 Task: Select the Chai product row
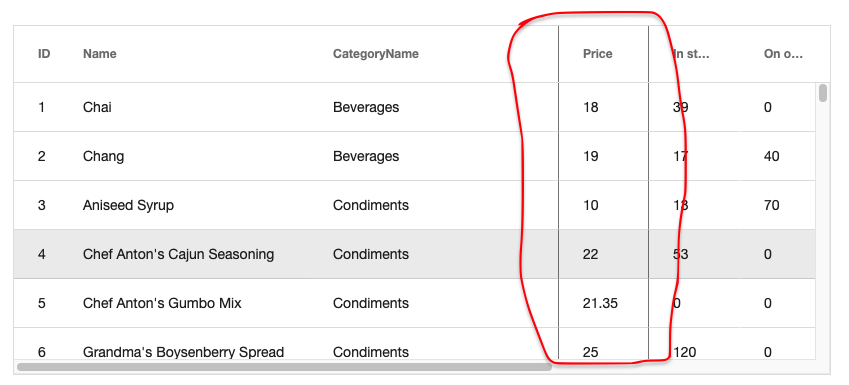click(414, 107)
